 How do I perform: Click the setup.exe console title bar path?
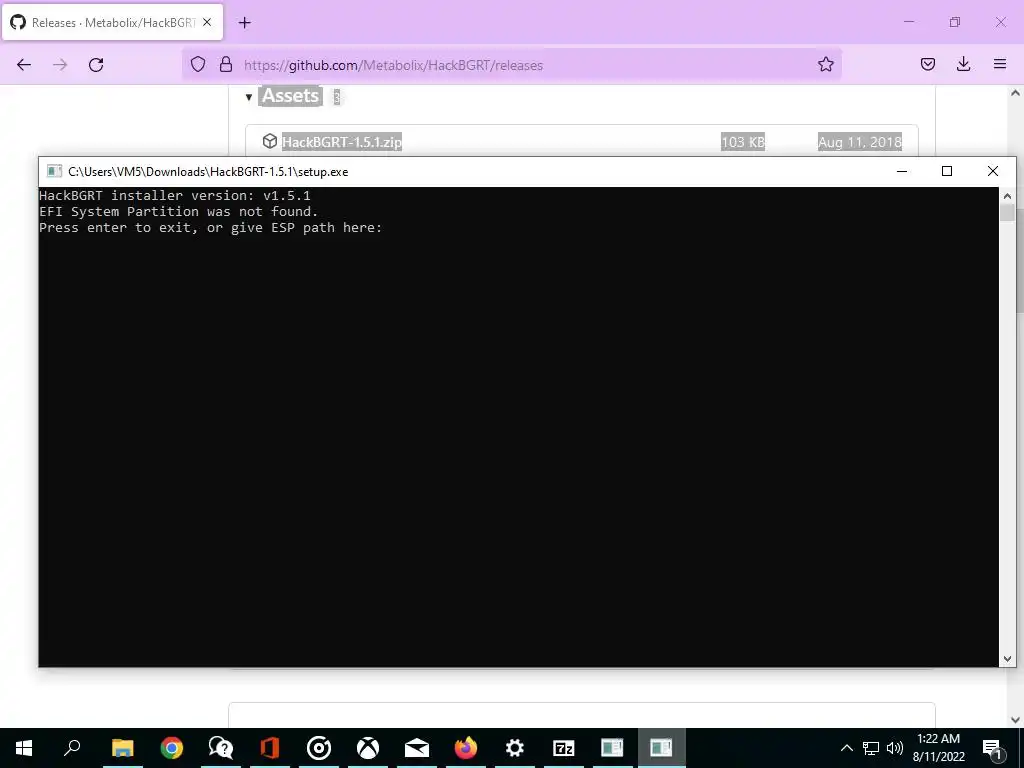point(208,172)
